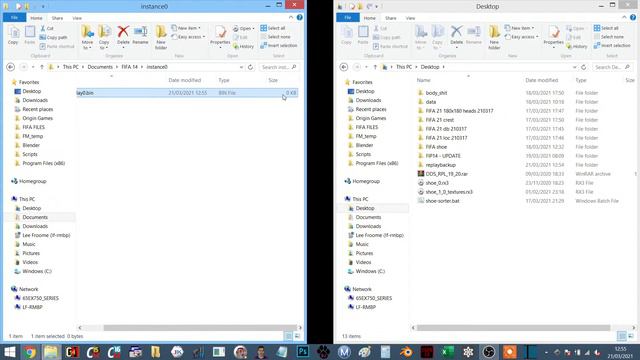The image size is (640, 360).
Task: Open help icon in instance0 window
Action: coord(300,18)
